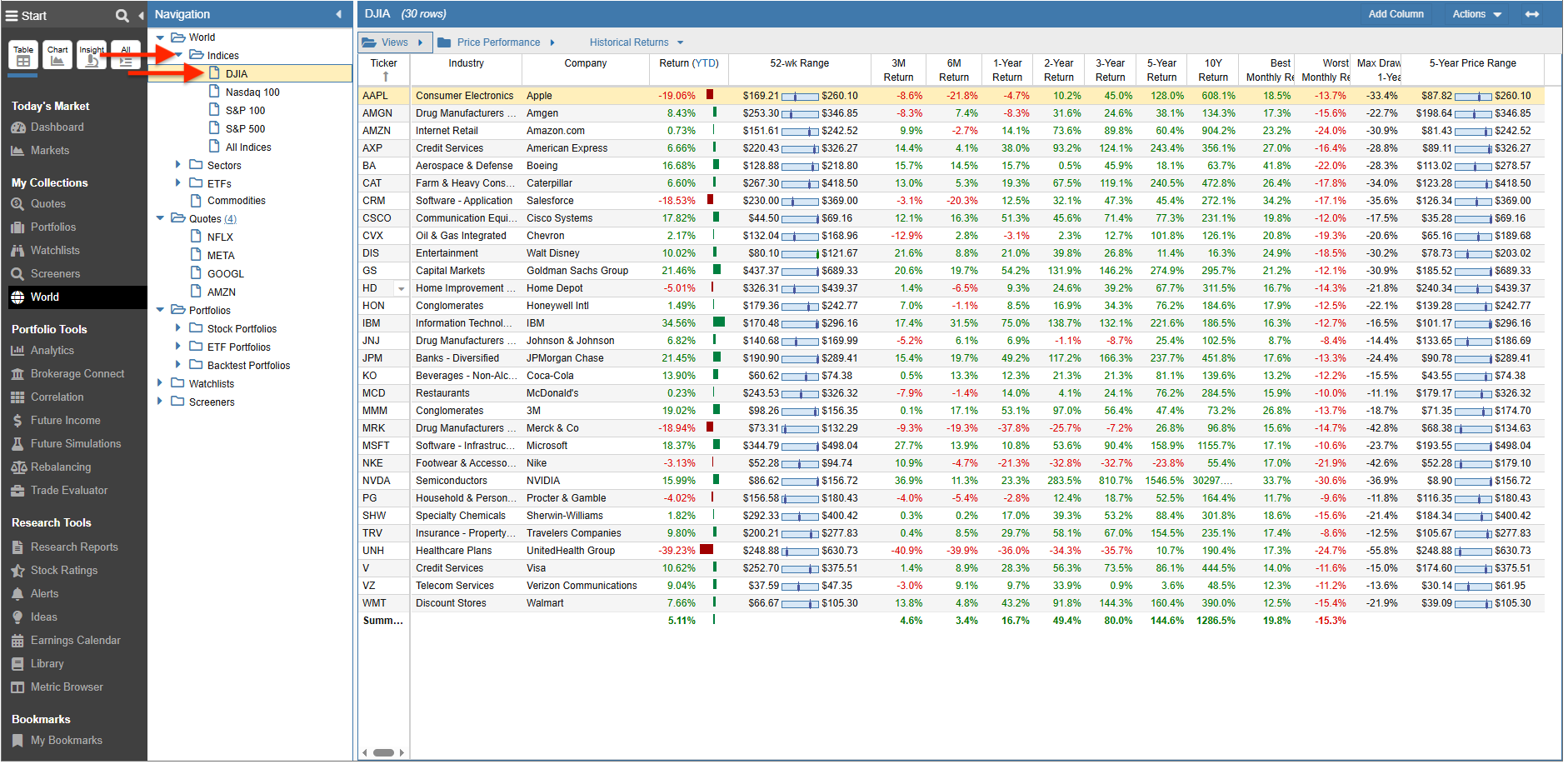Click the horizontal scrollbar thumb under the ticker column
1568x764 pixels.
tap(383, 753)
